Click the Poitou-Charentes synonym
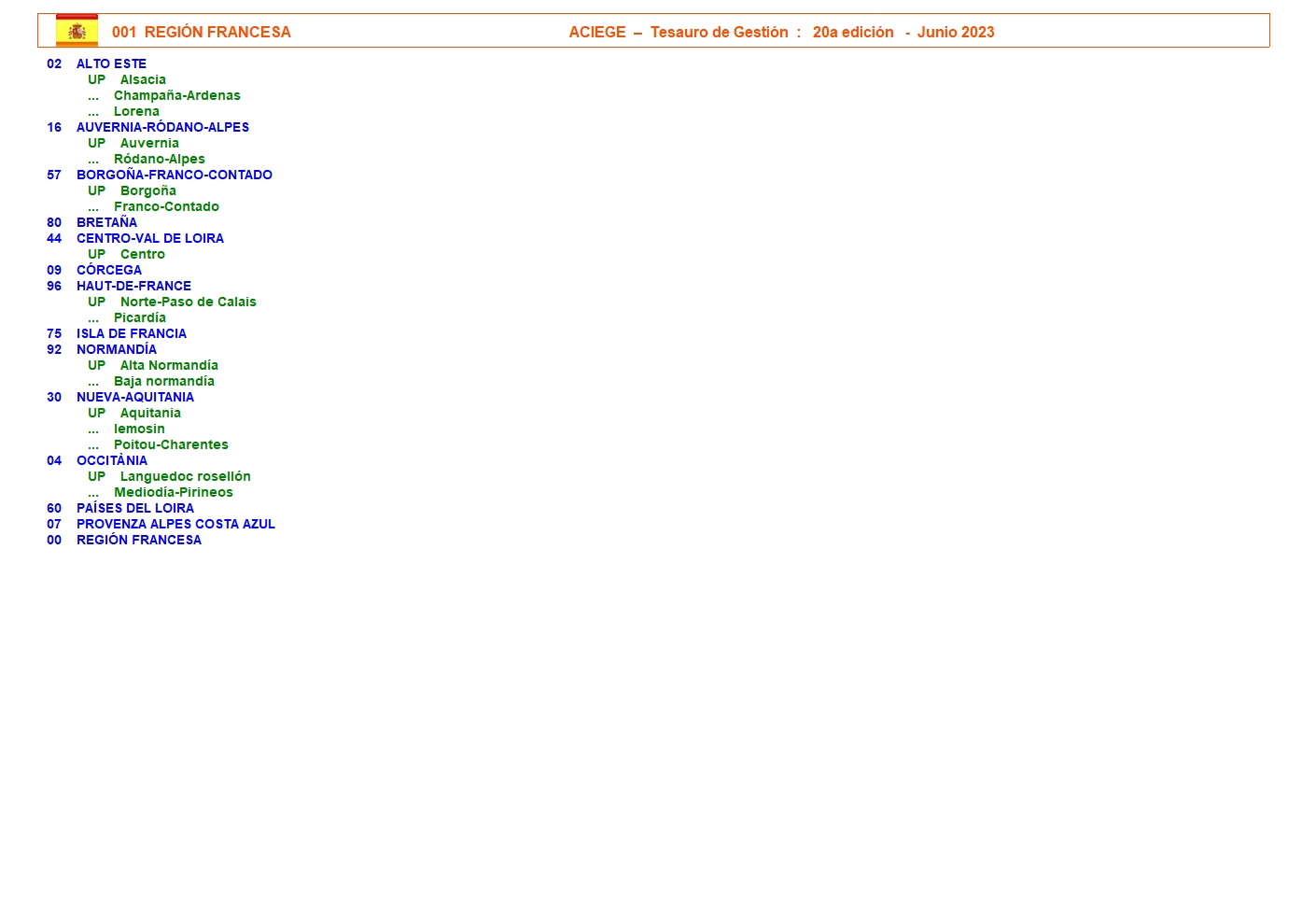The width and height of the screenshot is (1316, 915). tap(171, 444)
